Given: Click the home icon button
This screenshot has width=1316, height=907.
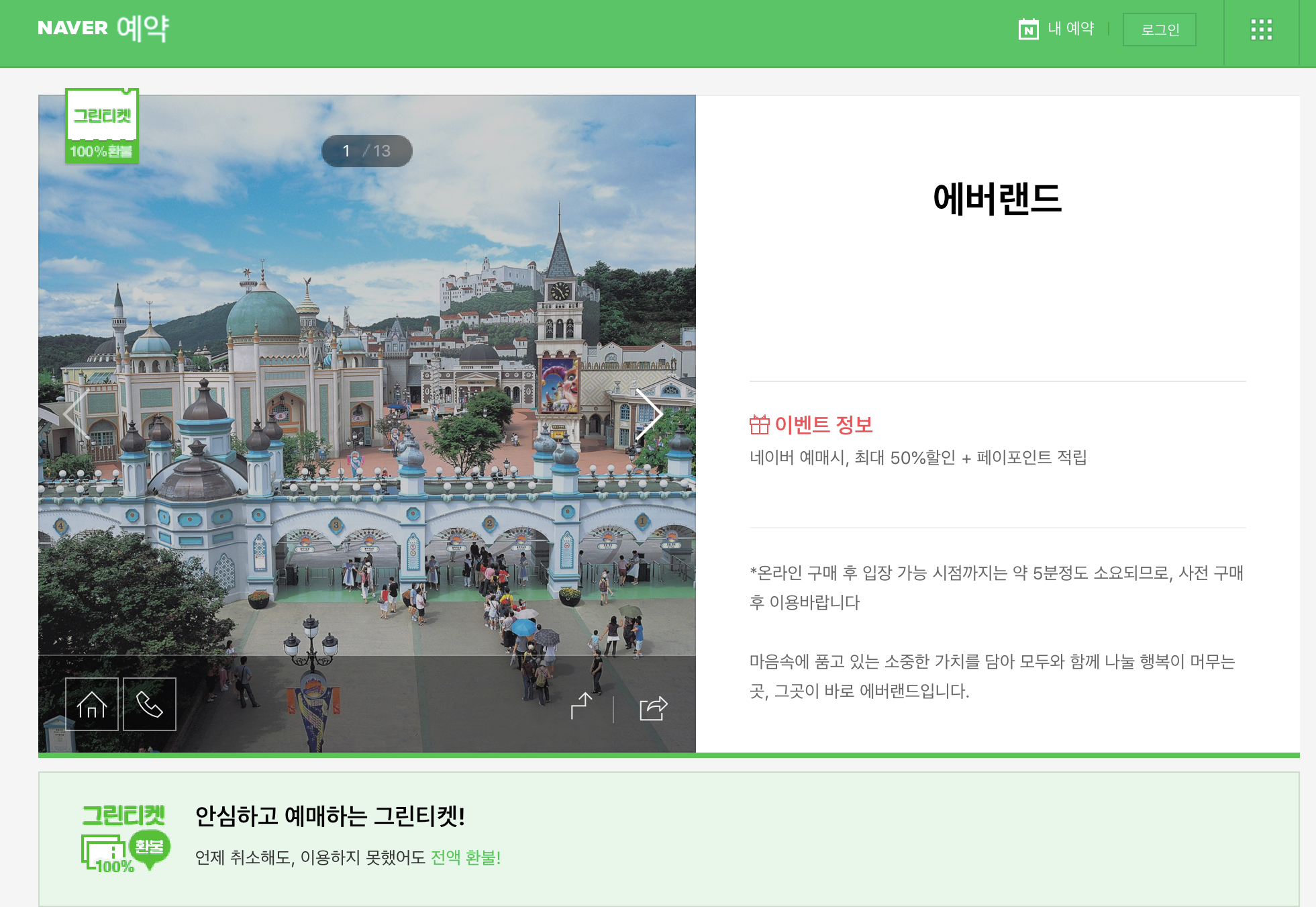Looking at the screenshot, I should coord(92,704).
